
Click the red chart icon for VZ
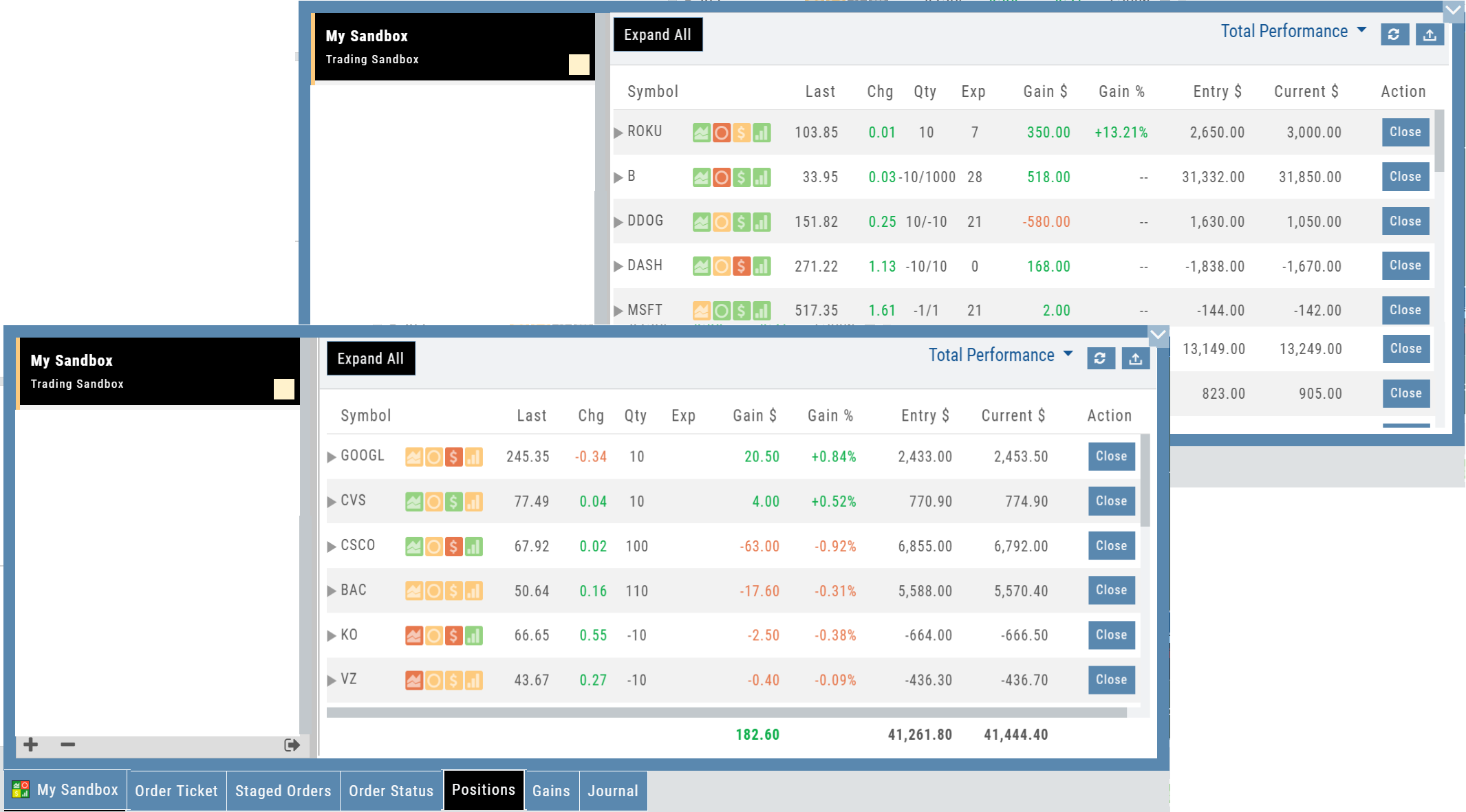point(414,681)
